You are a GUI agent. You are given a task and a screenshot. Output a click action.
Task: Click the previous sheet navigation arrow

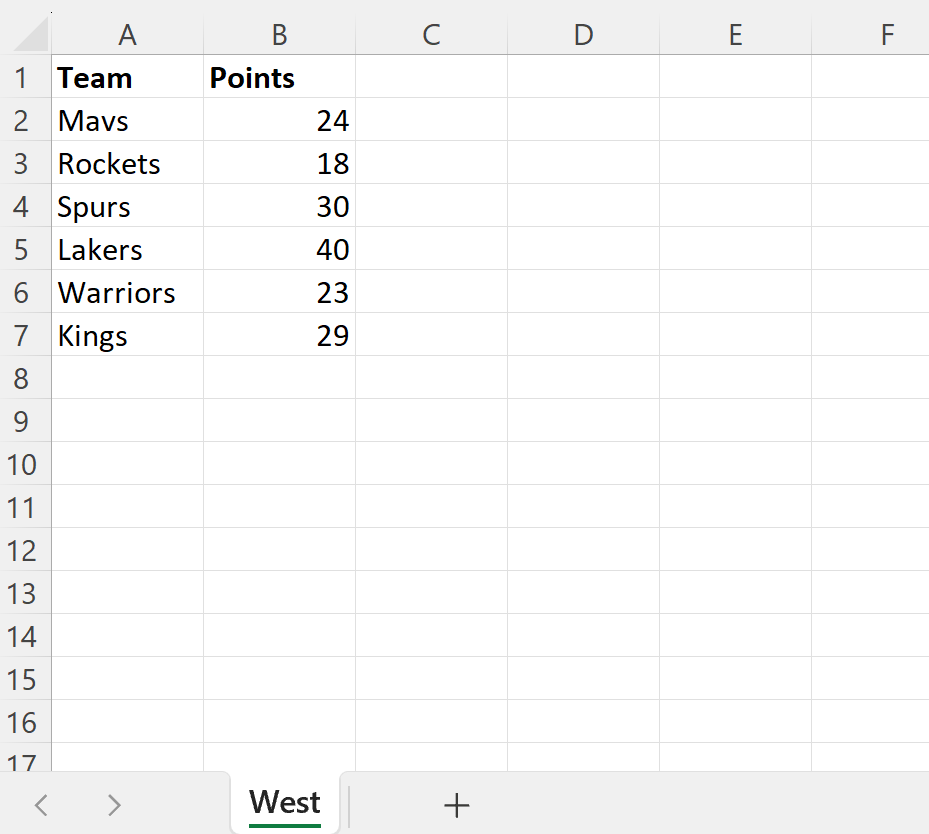(41, 804)
